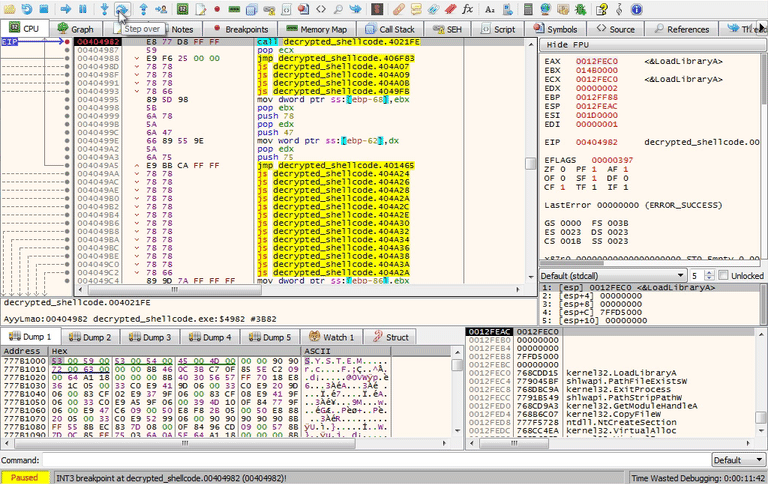Click the fx functions icon
768x484 pixels.
pos(467,8)
